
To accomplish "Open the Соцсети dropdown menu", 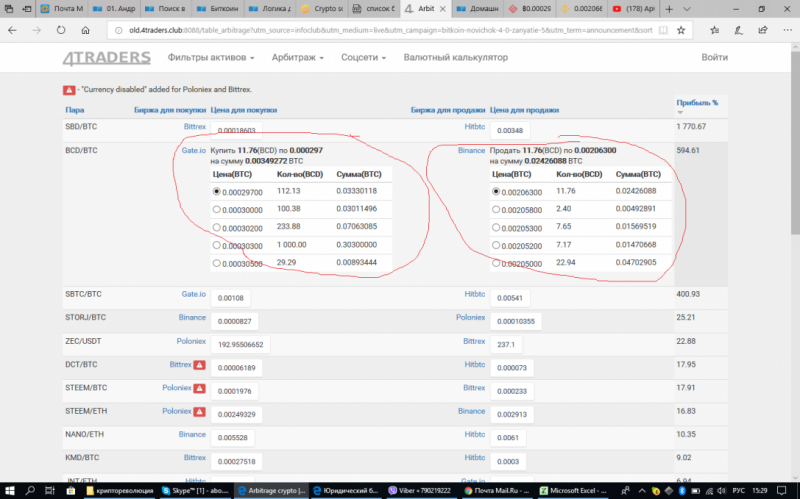I will pyautogui.click(x=363, y=57).
